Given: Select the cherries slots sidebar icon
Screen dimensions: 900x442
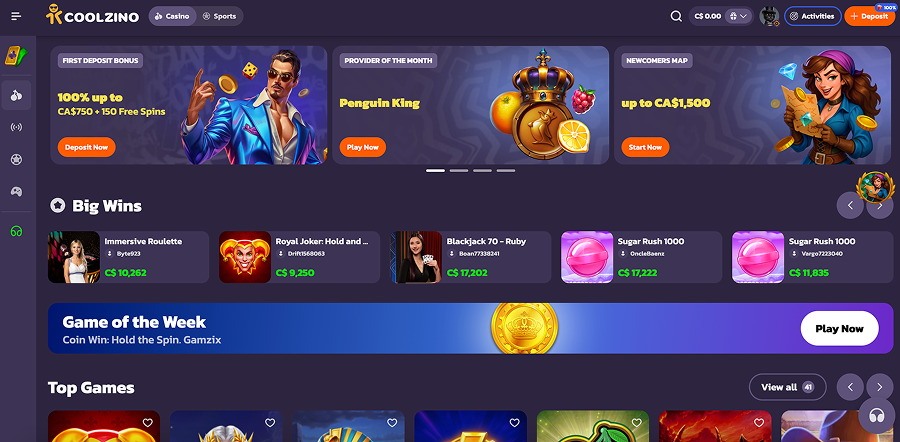Looking at the screenshot, I should (x=16, y=95).
